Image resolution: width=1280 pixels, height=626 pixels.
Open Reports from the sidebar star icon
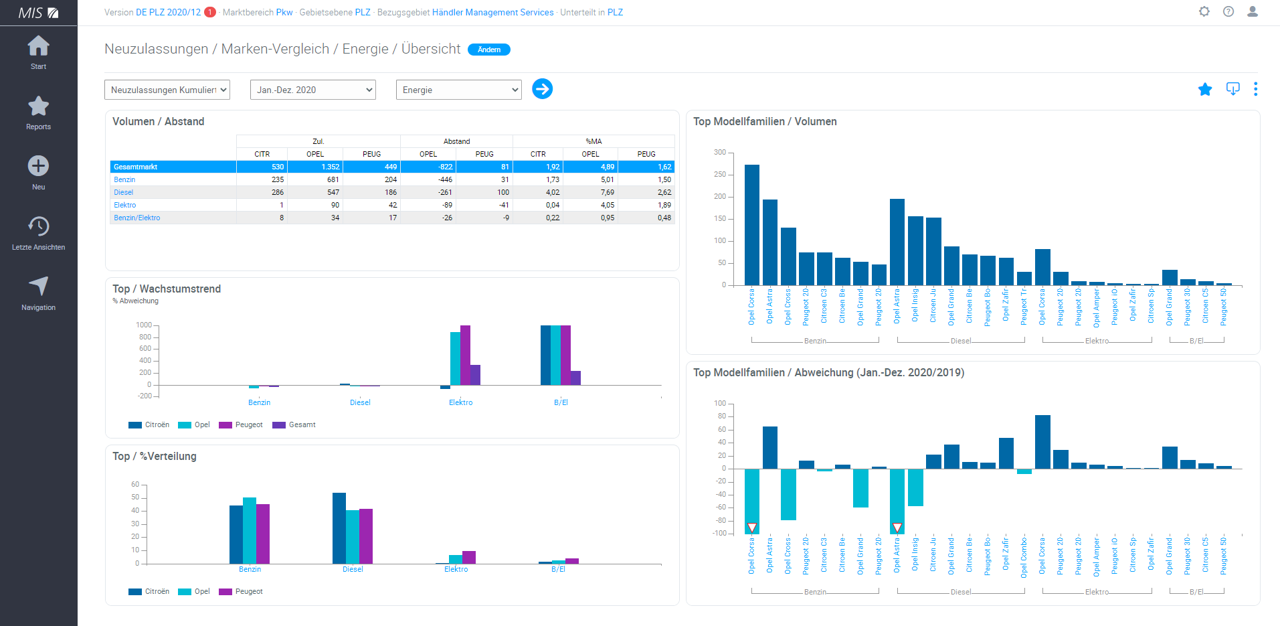pyautogui.click(x=38, y=107)
